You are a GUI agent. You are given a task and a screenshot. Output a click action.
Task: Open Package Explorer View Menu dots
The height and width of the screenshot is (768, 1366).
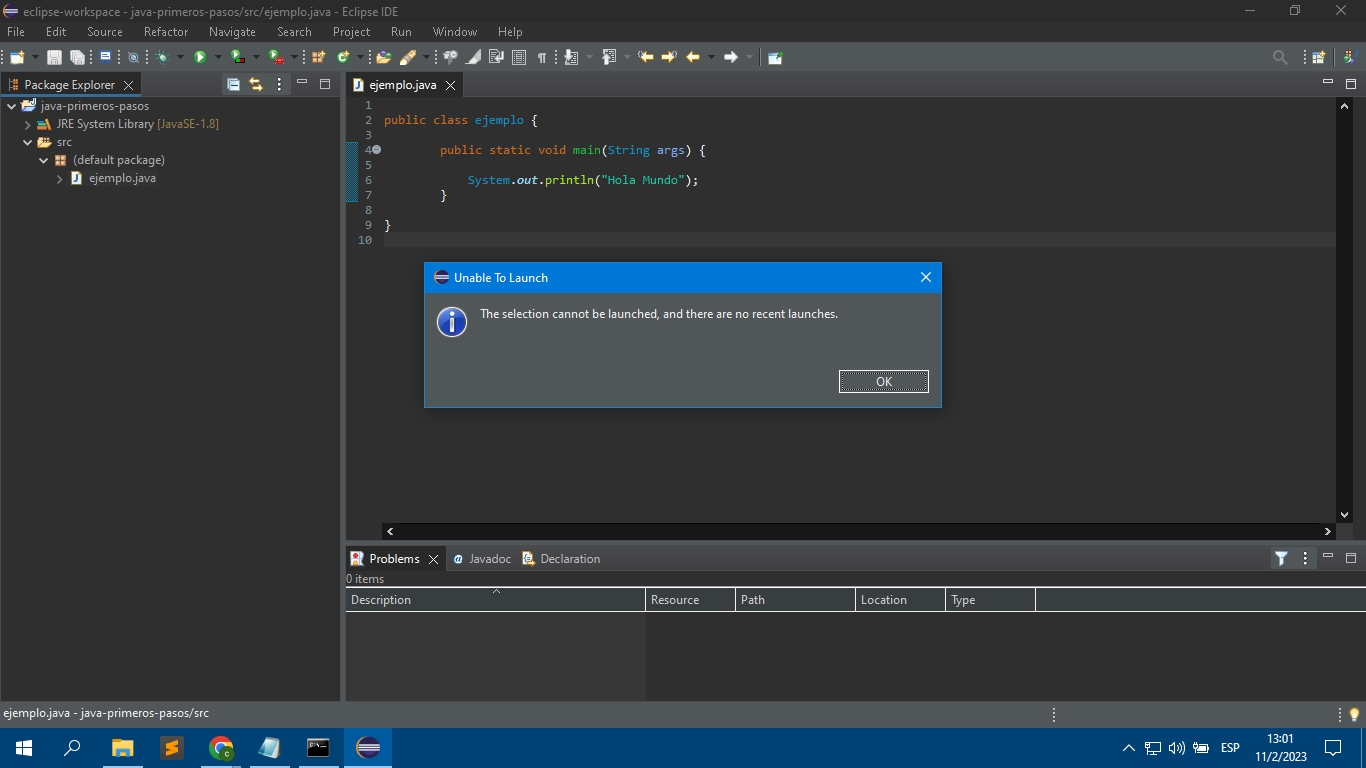[279, 85]
